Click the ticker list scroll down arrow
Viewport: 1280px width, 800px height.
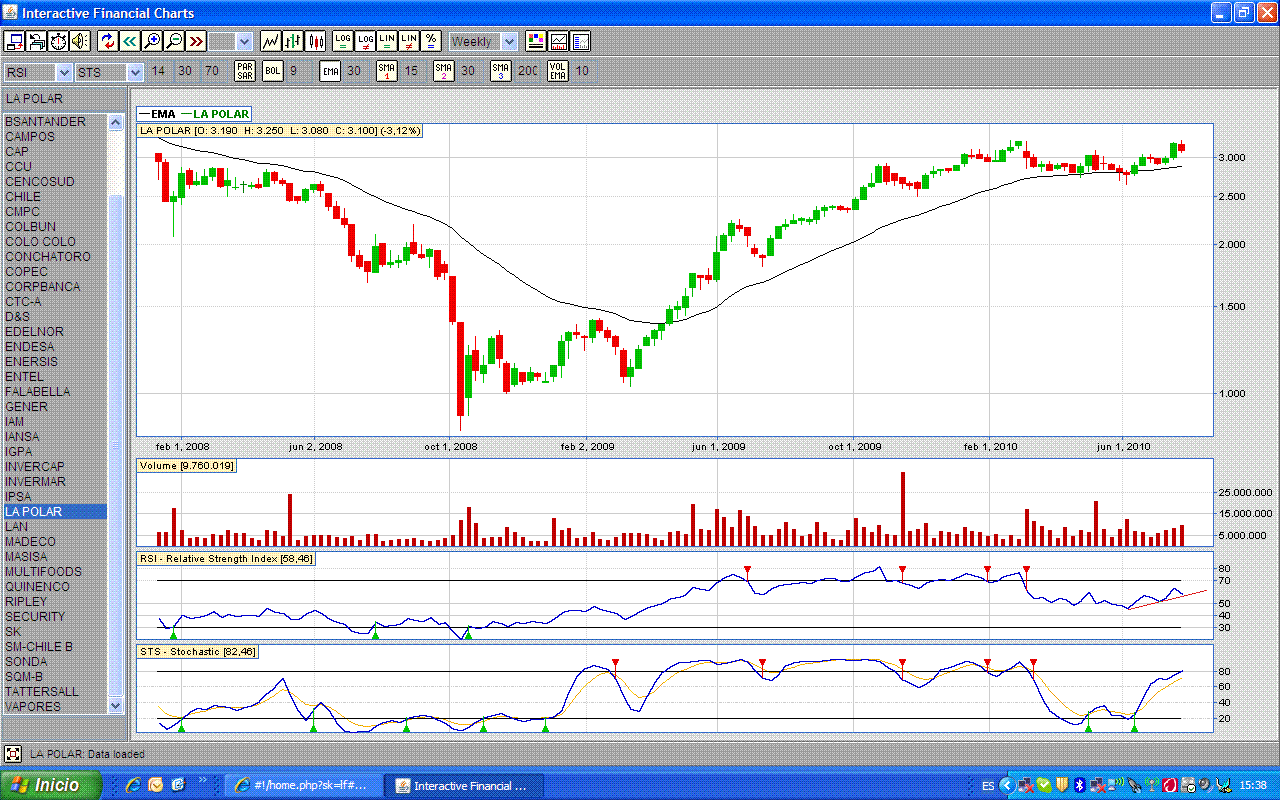point(116,705)
